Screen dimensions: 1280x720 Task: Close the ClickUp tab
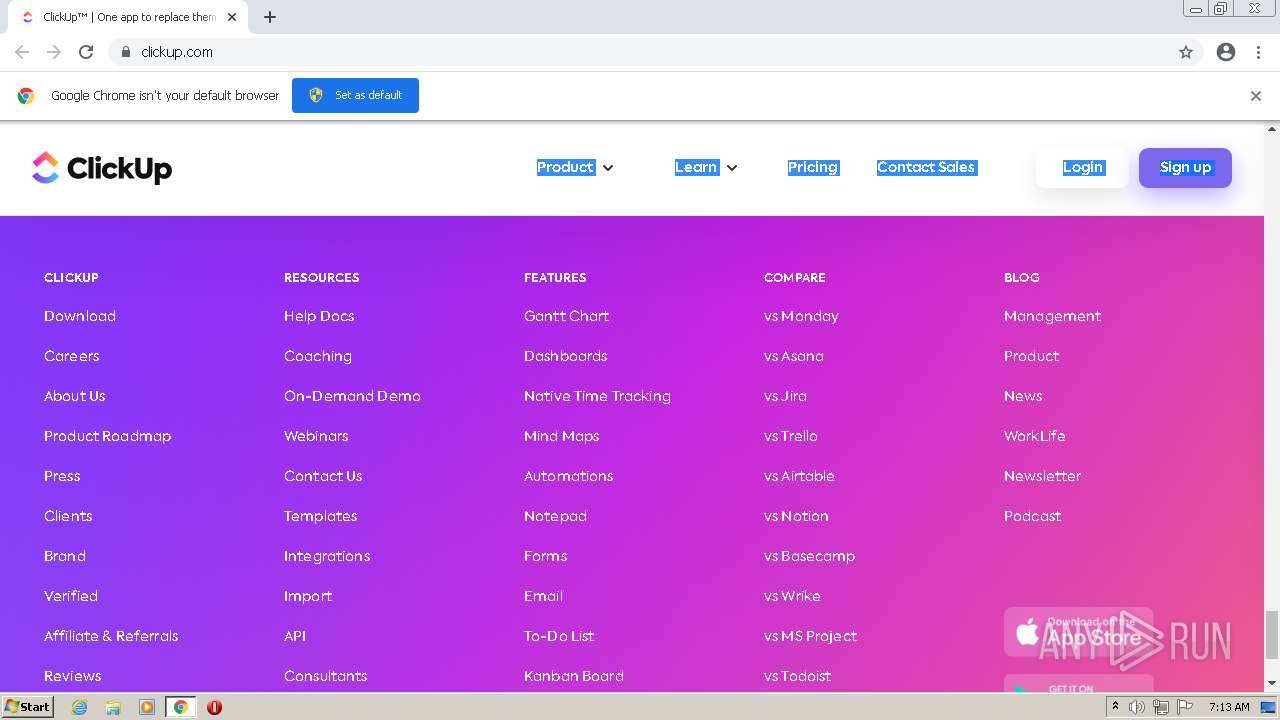[x=232, y=17]
